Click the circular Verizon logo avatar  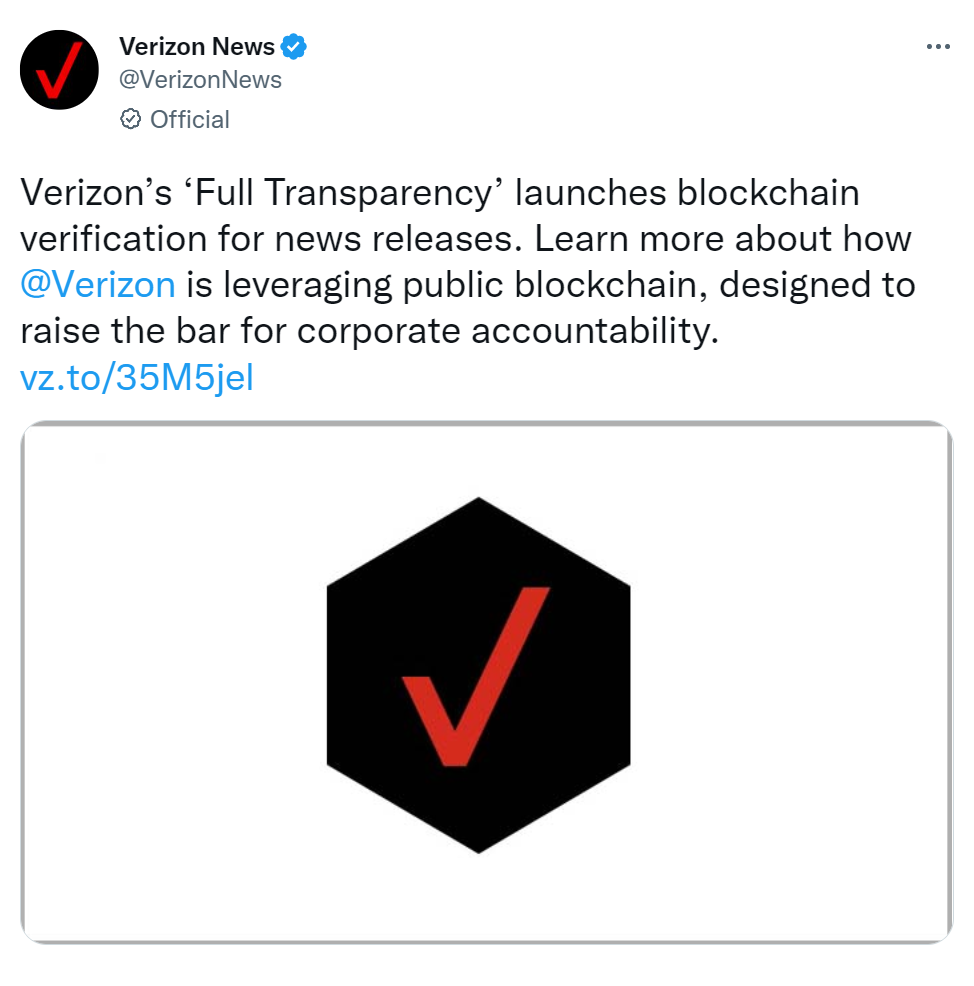(58, 68)
